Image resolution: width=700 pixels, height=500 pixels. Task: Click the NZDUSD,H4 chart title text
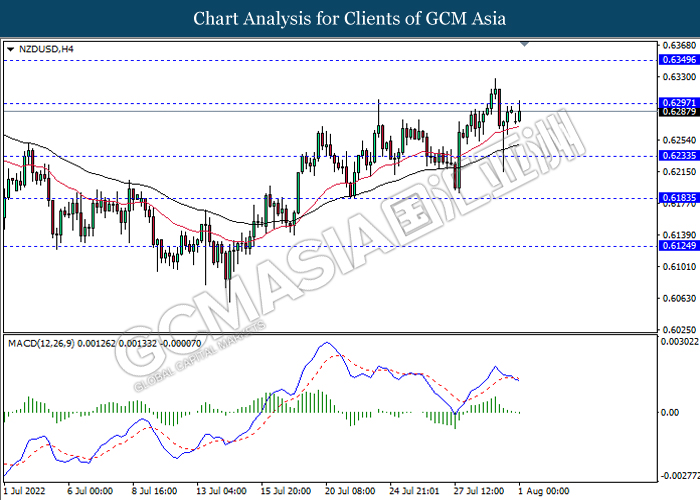pyautogui.click(x=46, y=49)
